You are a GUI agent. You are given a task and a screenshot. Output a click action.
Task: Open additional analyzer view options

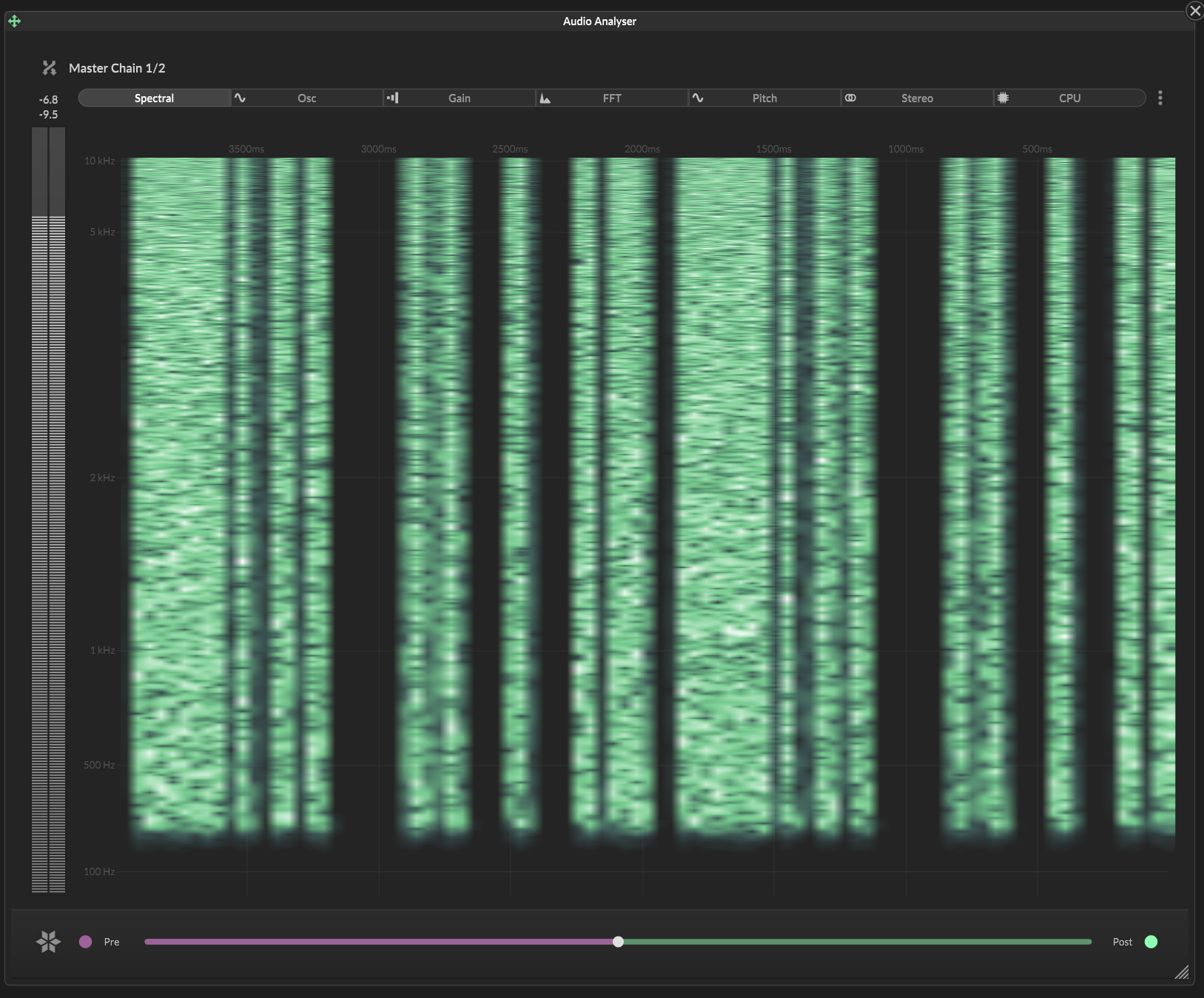[x=1159, y=97]
